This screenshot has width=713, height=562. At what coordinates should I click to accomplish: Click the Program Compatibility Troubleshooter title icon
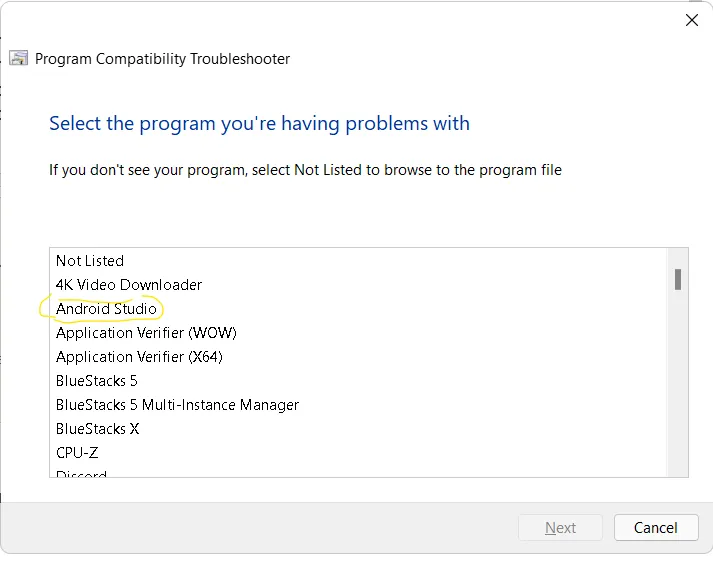(x=19, y=58)
